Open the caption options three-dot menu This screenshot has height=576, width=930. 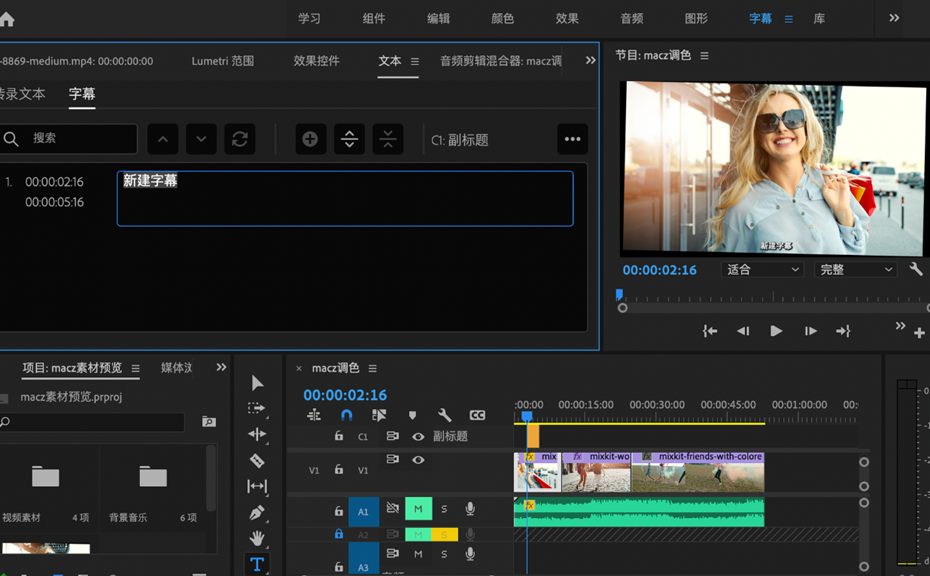point(572,139)
